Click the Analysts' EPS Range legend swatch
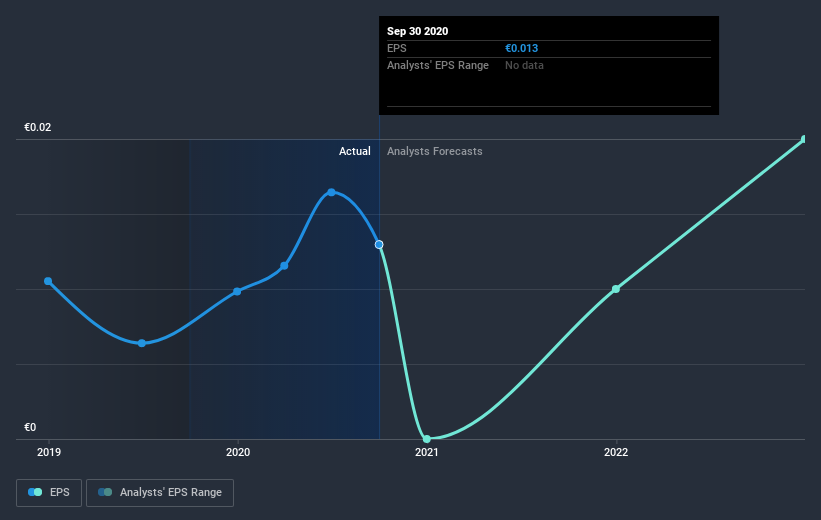The image size is (821, 520). click(x=105, y=492)
